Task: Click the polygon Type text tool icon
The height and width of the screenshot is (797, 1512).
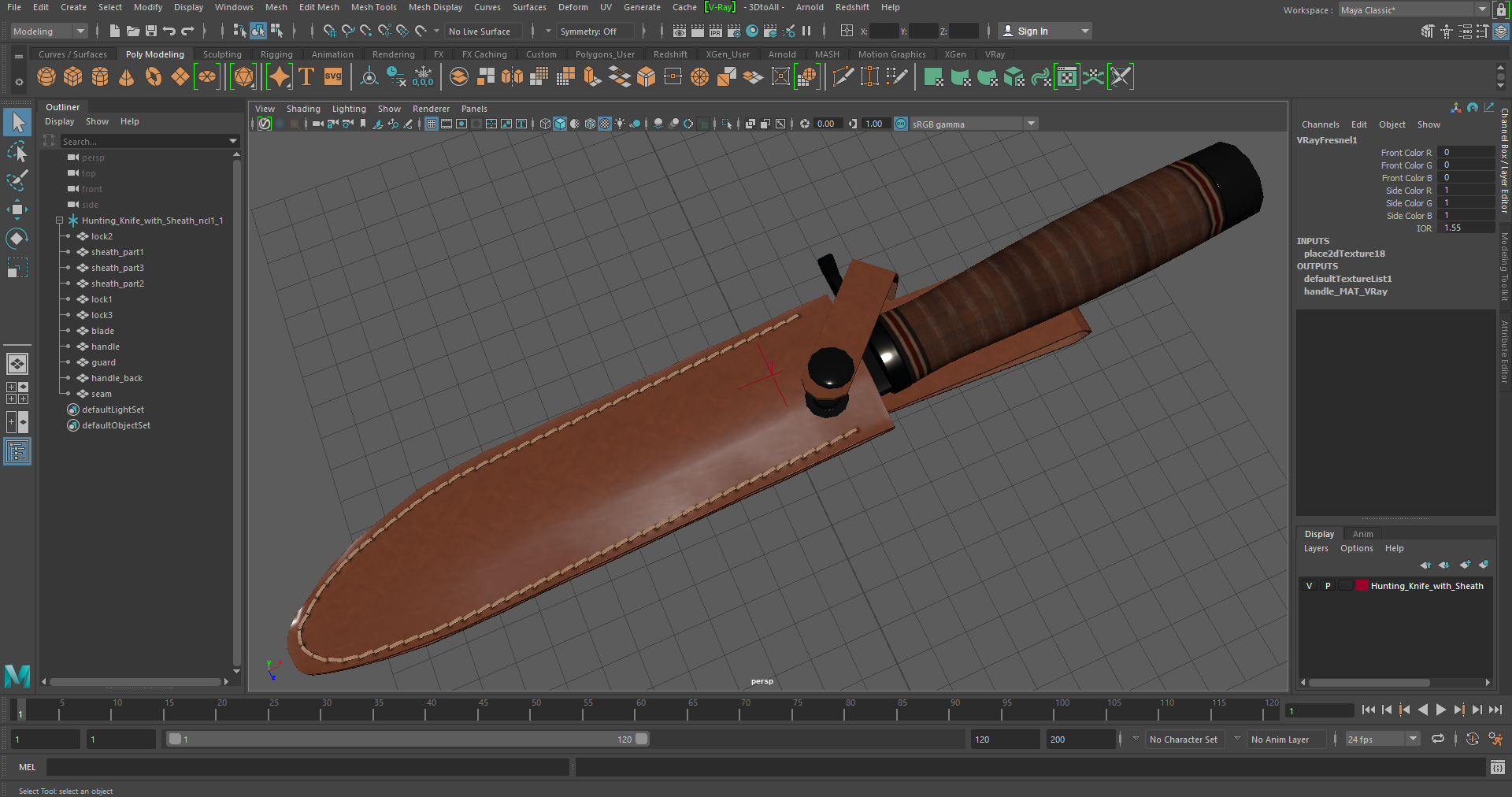Action: click(x=306, y=76)
